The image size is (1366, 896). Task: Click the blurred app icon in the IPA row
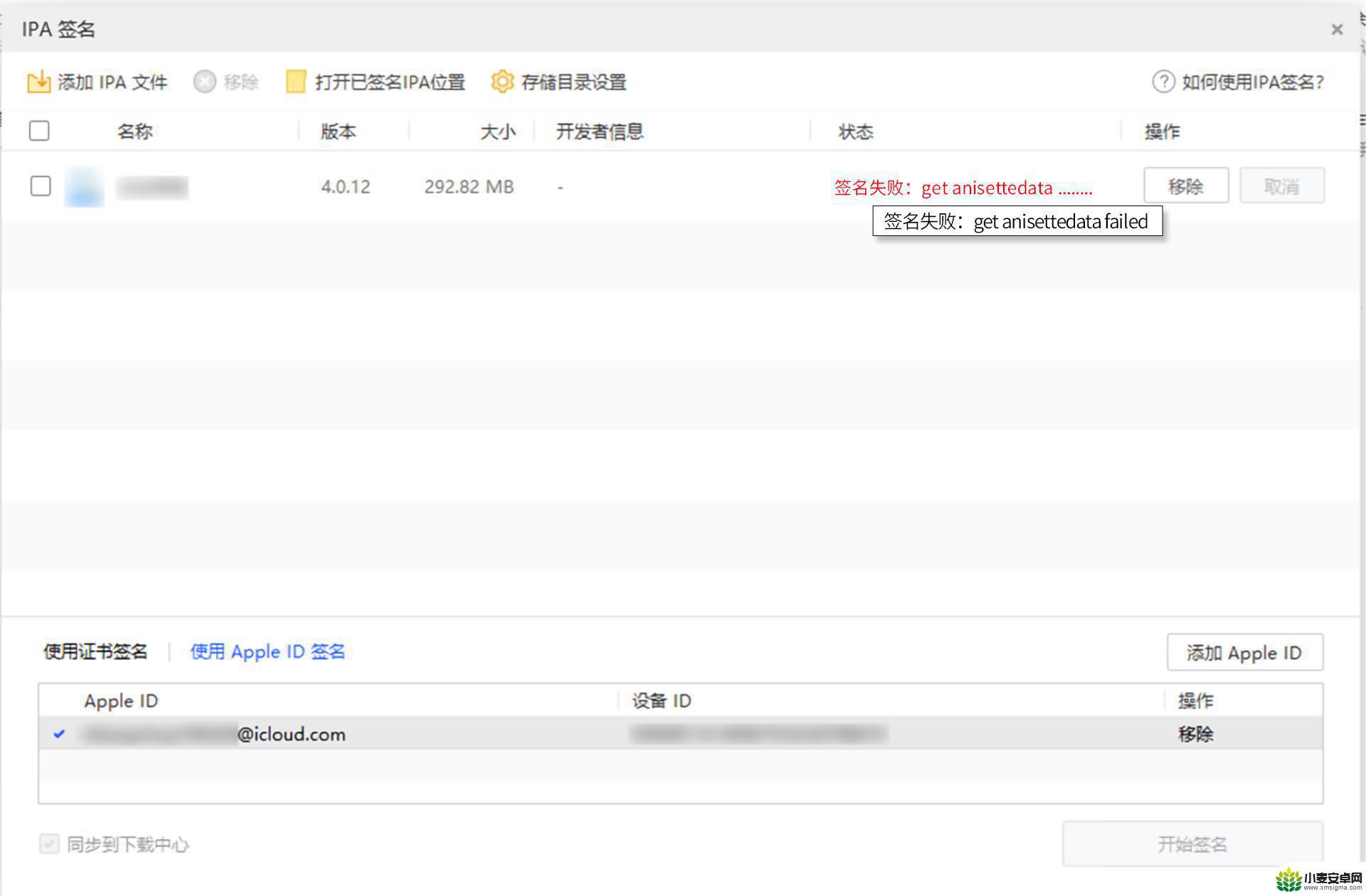click(84, 186)
